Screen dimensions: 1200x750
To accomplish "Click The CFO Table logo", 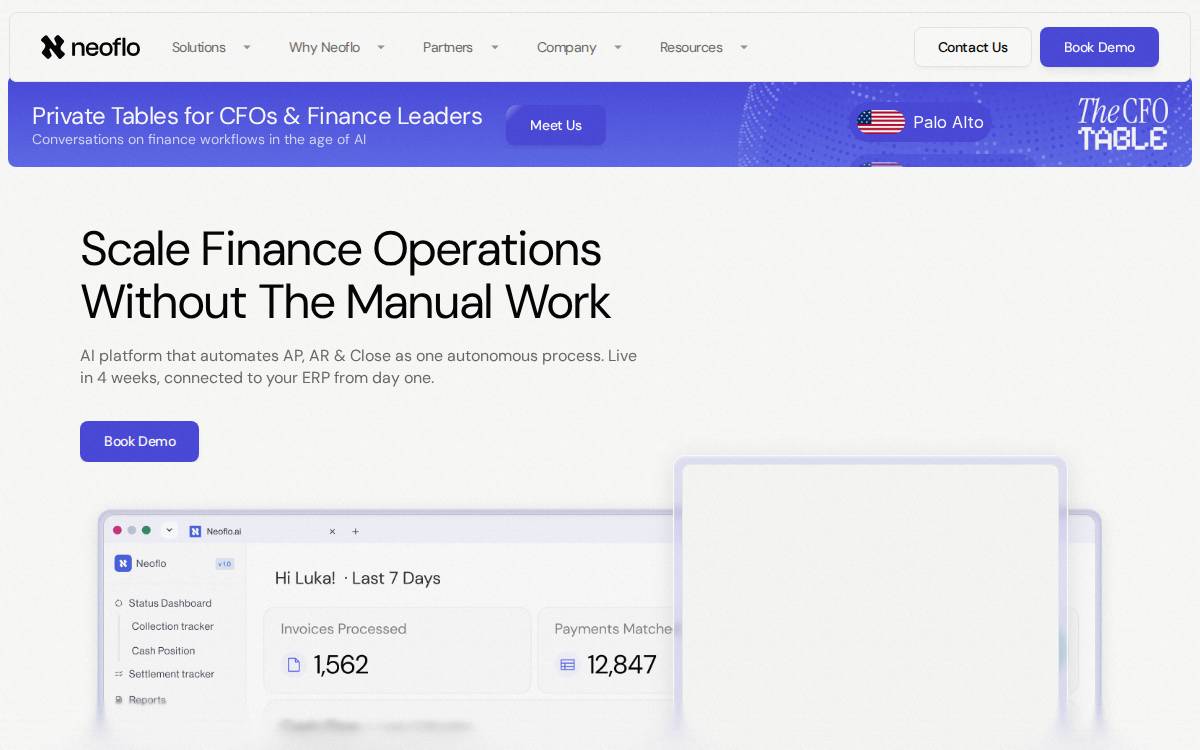I will click(1123, 124).
